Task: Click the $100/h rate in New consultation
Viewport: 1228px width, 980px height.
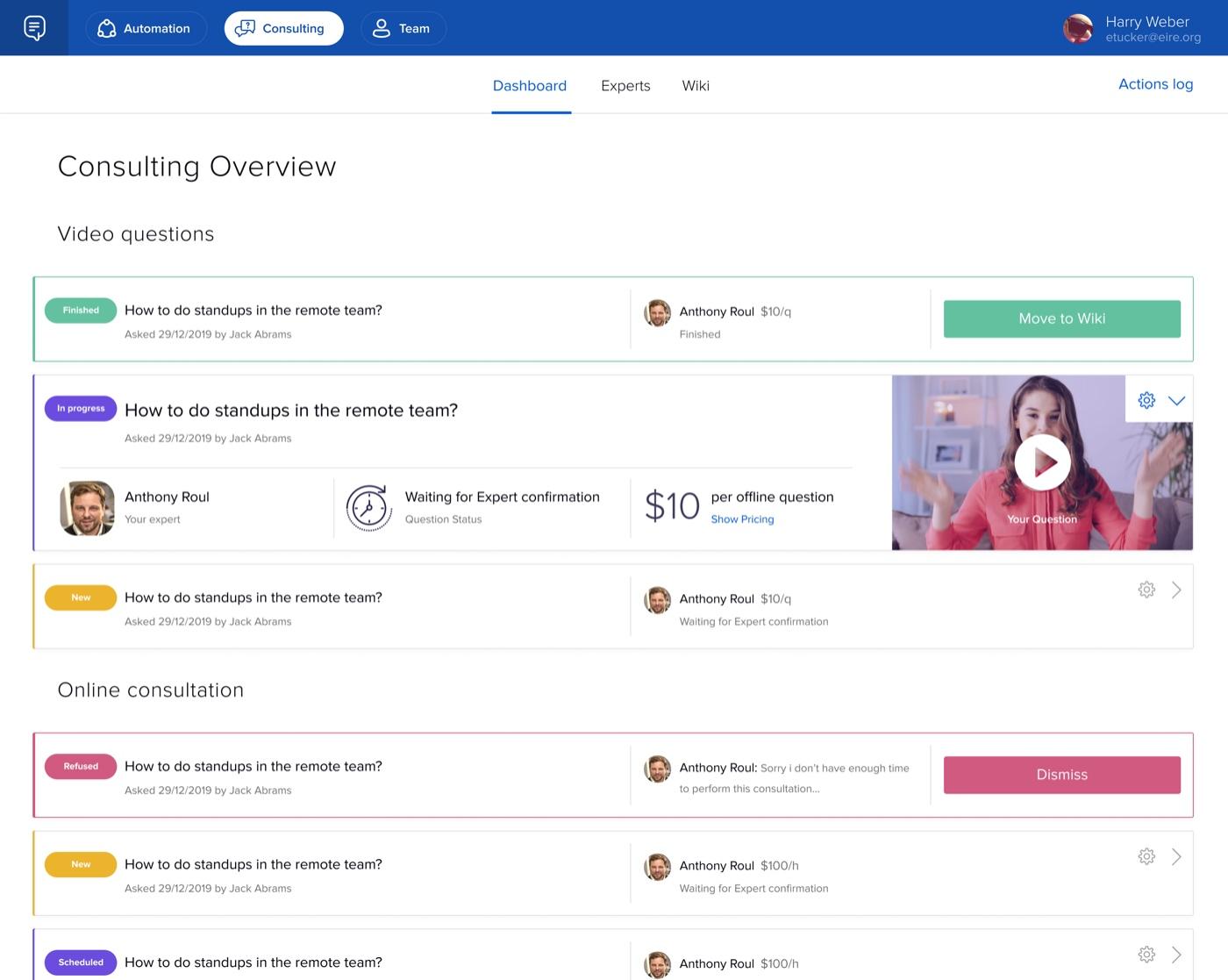Action: pos(780,866)
